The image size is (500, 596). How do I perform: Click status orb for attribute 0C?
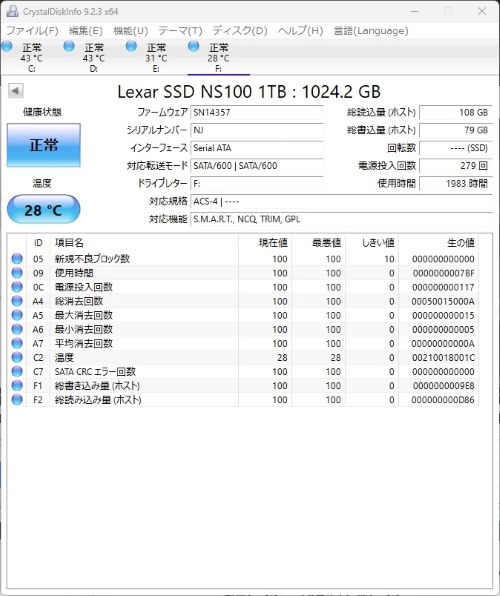[17, 287]
